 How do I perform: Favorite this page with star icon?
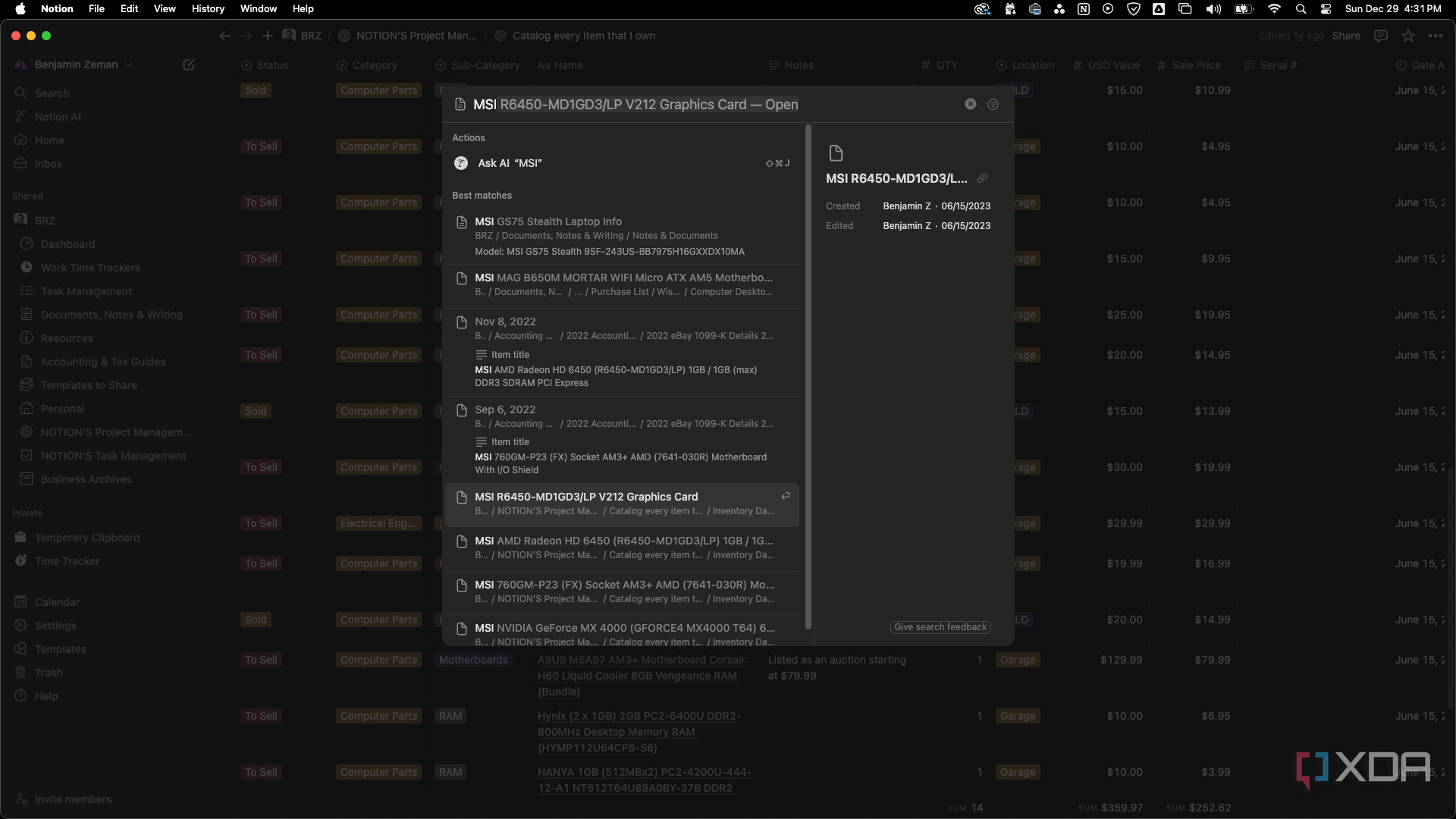pyautogui.click(x=1408, y=36)
